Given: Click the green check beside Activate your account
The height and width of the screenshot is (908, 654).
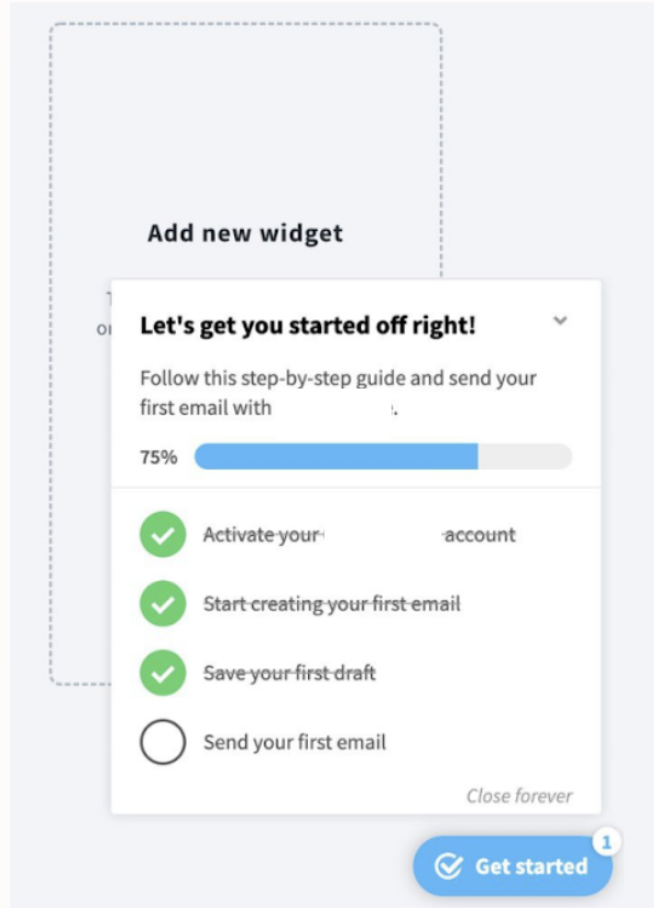Looking at the screenshot, I should tap(163, 535).
